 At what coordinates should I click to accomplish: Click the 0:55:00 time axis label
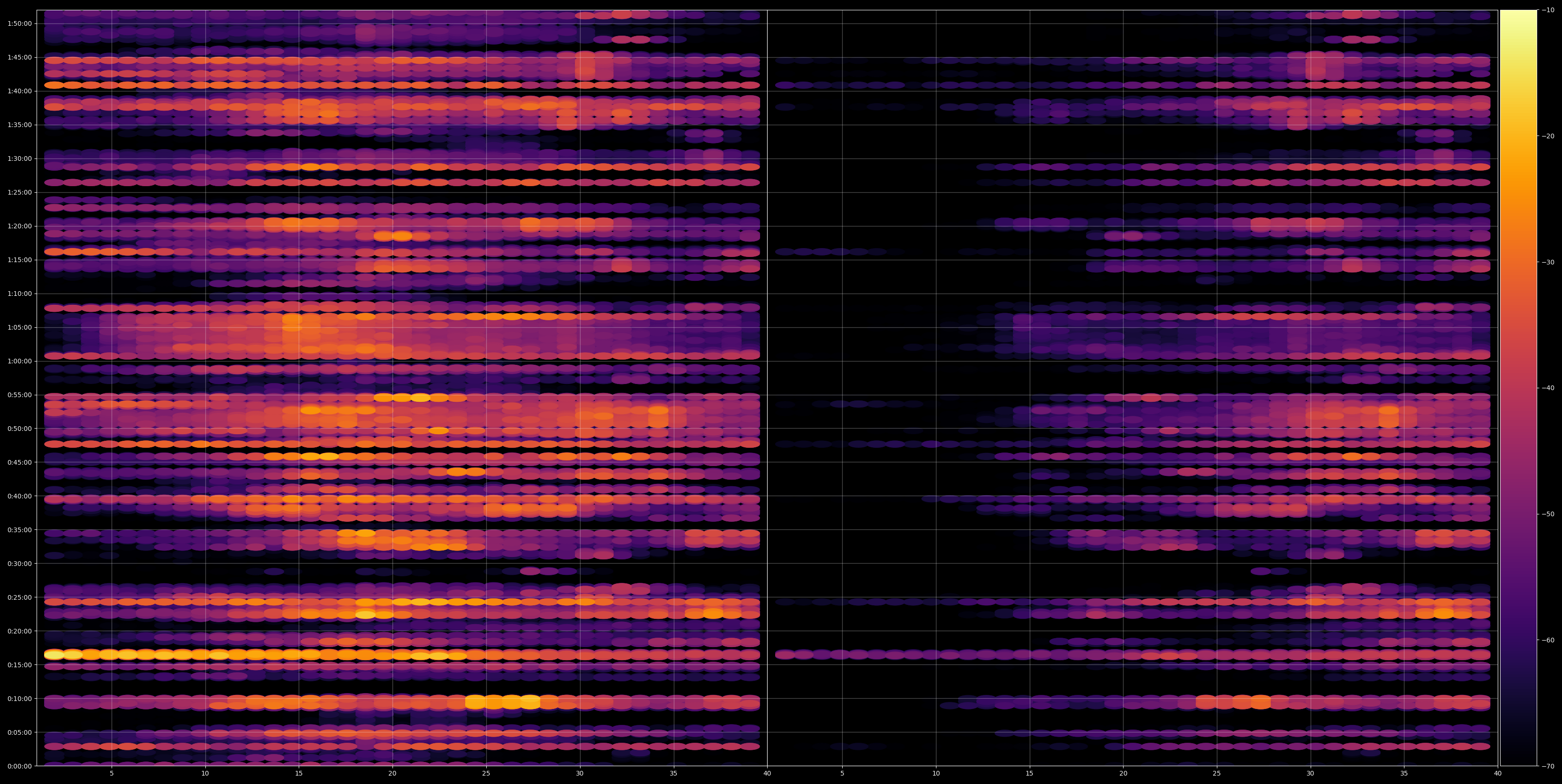click(x=19, y=395)
